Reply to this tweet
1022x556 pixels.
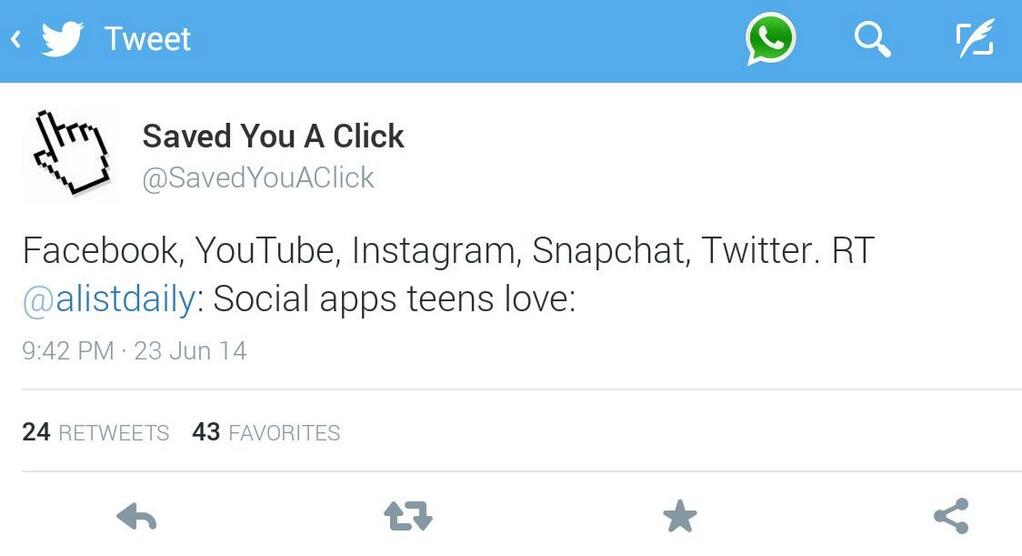(x=137, y=517)
